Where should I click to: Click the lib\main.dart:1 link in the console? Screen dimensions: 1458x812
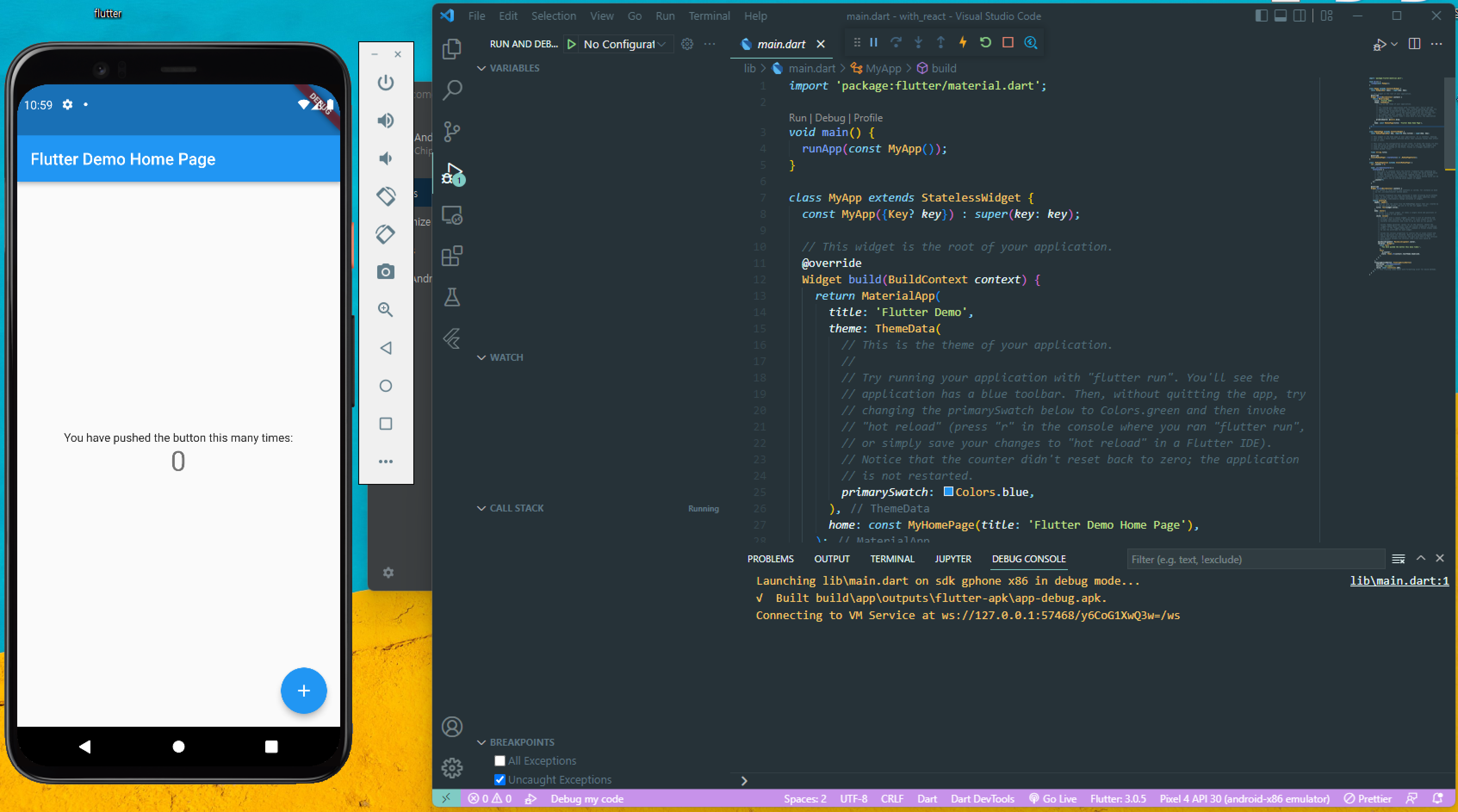[x=1399, y=580]
